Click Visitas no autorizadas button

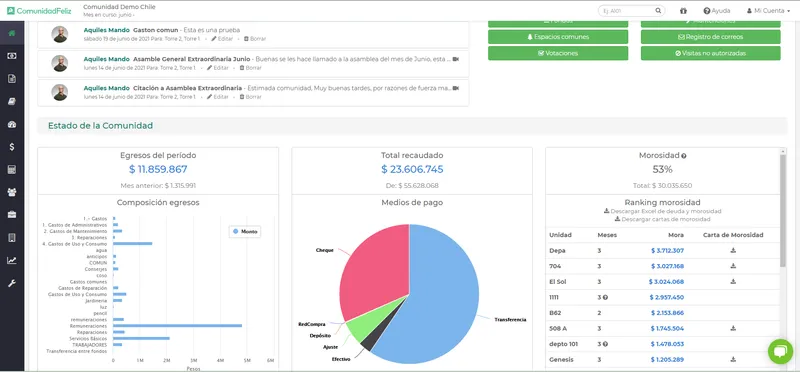pyautogui.click(x=710, y=53)
